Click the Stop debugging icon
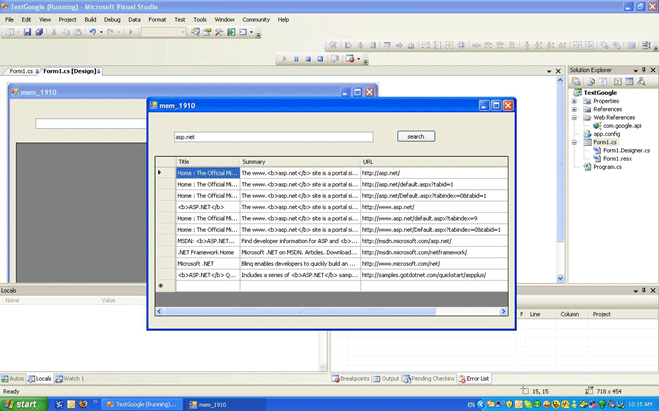Viewport: 659px width, 411px height. point(308,59)
